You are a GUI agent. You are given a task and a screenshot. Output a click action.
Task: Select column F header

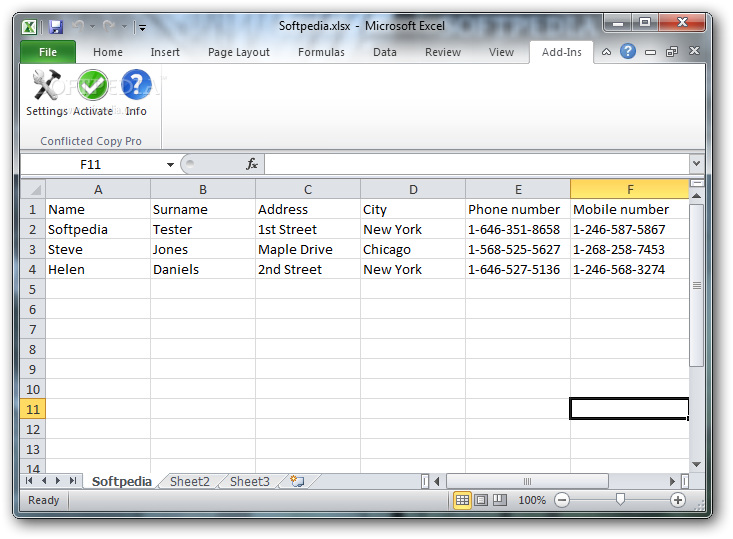[x=630, y=189]
